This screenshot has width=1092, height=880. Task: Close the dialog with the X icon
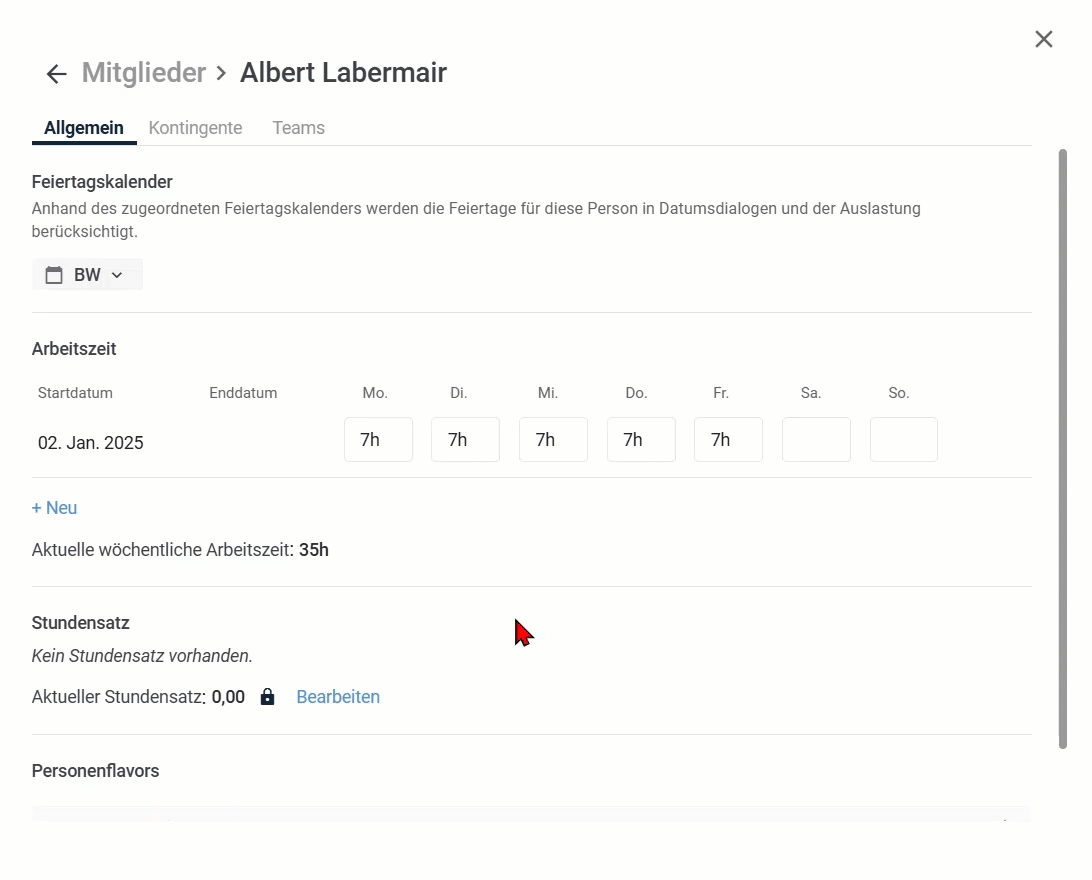click(1043, 39)
